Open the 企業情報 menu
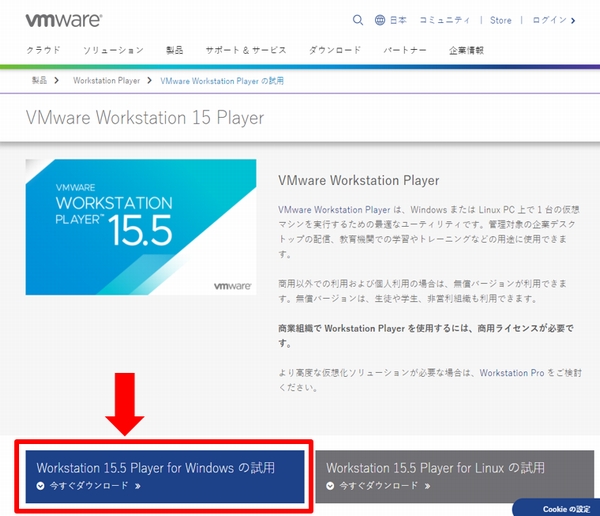The height and width of the screenshot is (516, 600). [x=466, y=50]
